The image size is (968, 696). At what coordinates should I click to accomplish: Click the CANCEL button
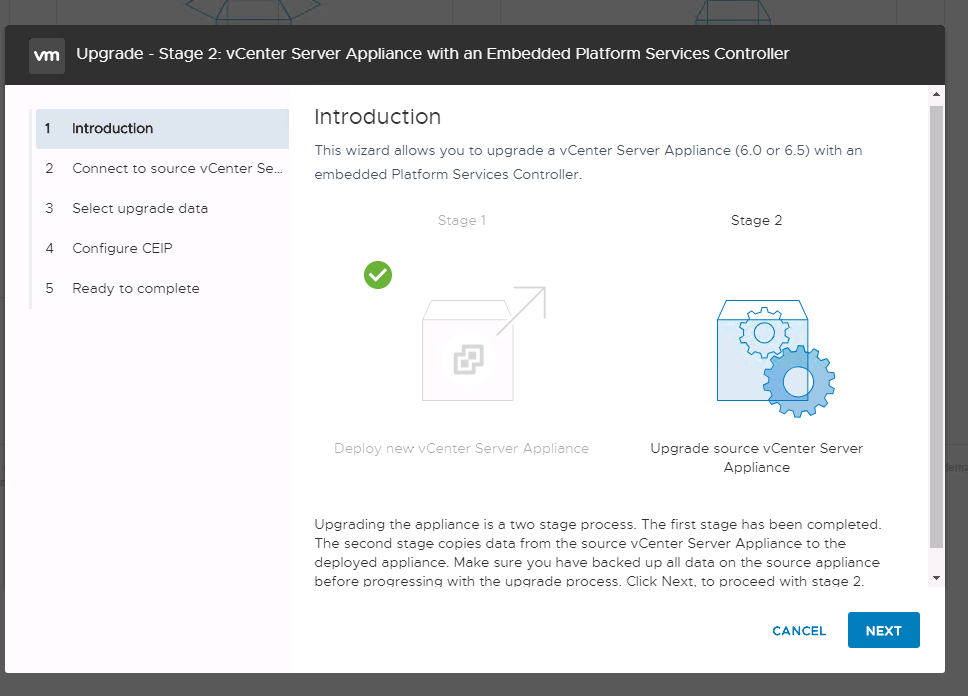(799, 631)
